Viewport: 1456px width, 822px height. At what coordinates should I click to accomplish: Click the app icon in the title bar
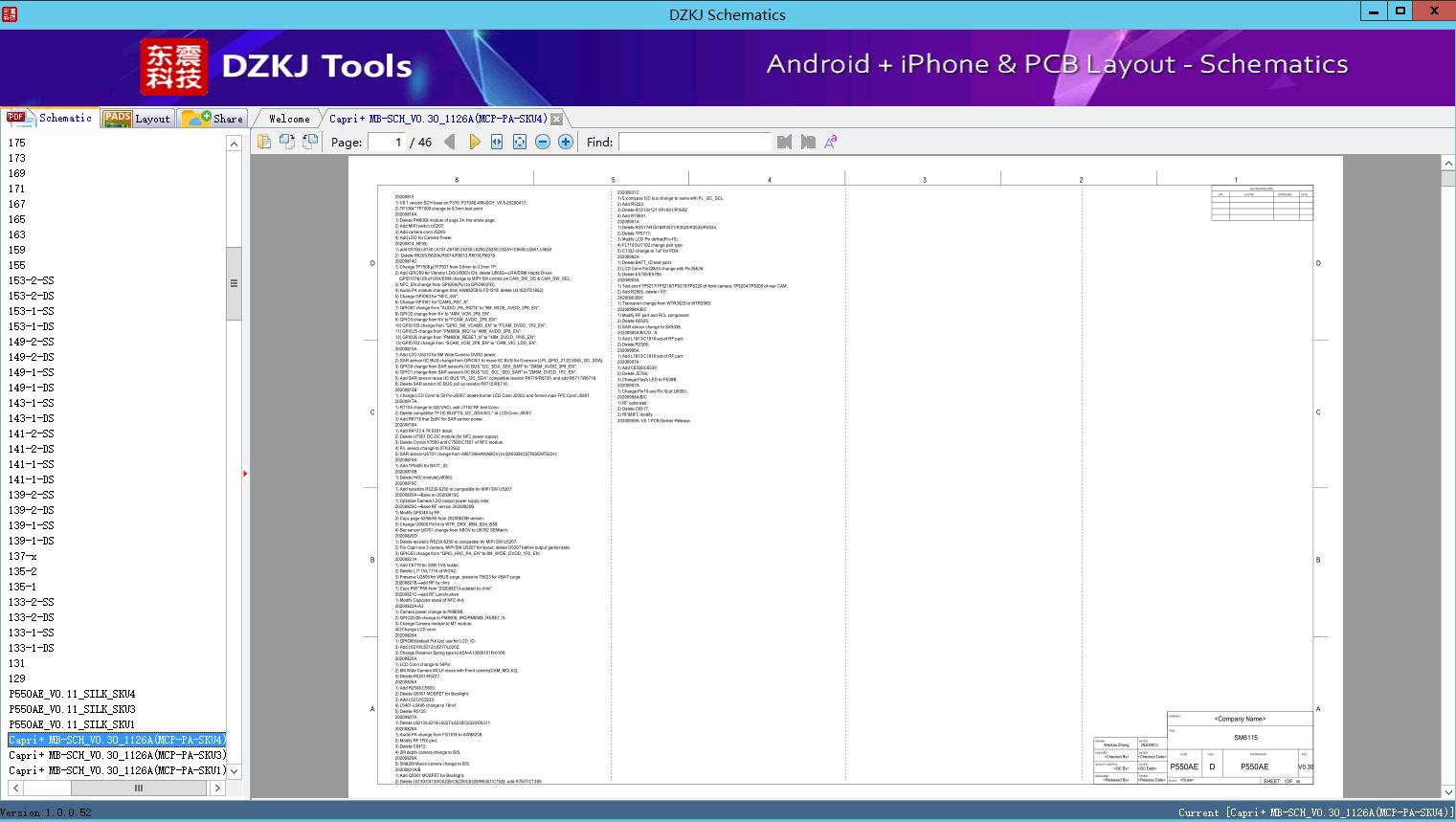tap(9, 14)
